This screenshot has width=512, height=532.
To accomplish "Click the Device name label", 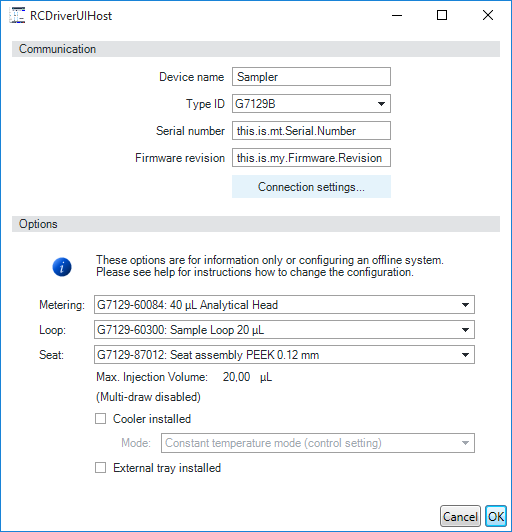I will click(x=192, y=77).
